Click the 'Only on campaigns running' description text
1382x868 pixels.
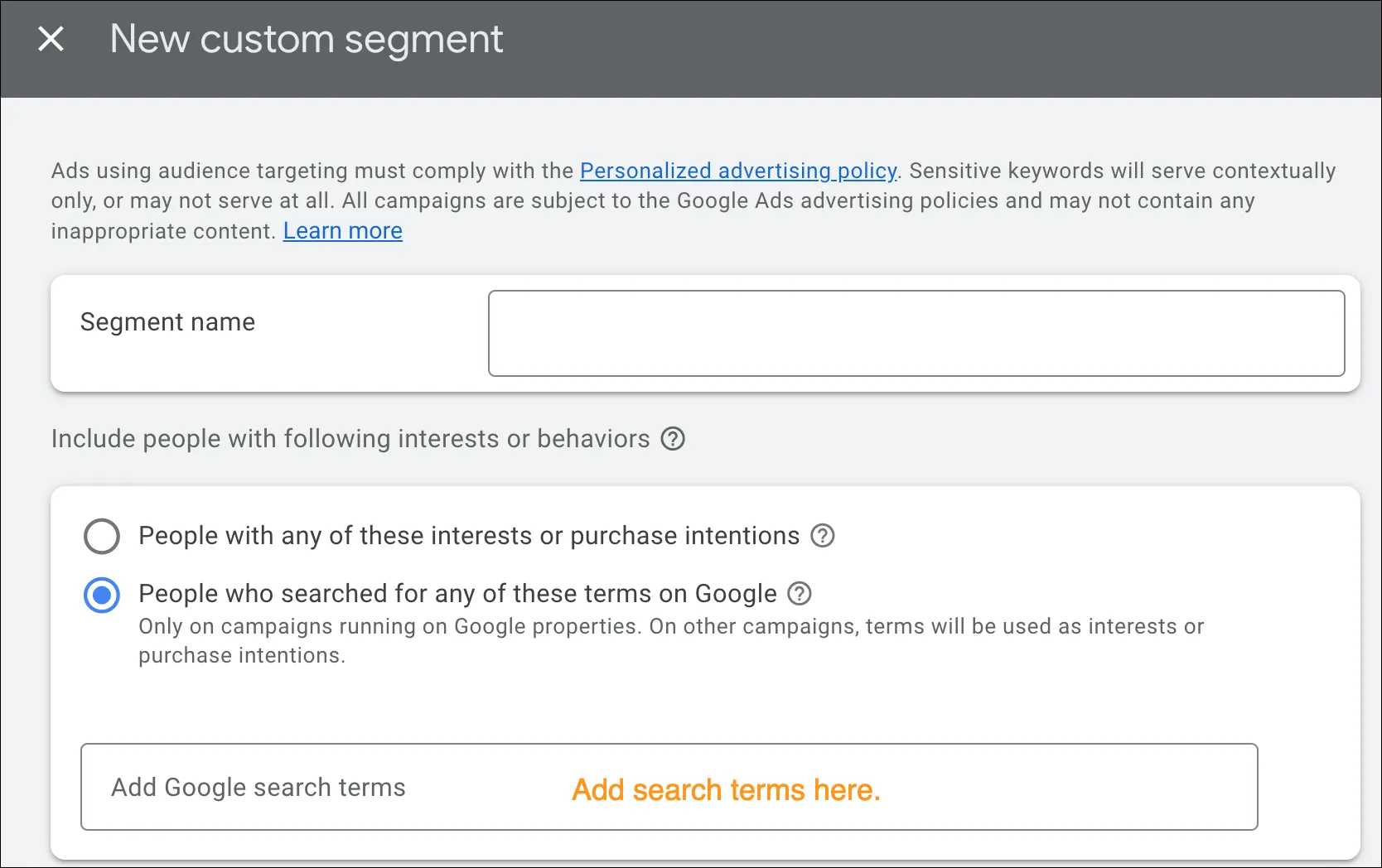click(670, 626)
